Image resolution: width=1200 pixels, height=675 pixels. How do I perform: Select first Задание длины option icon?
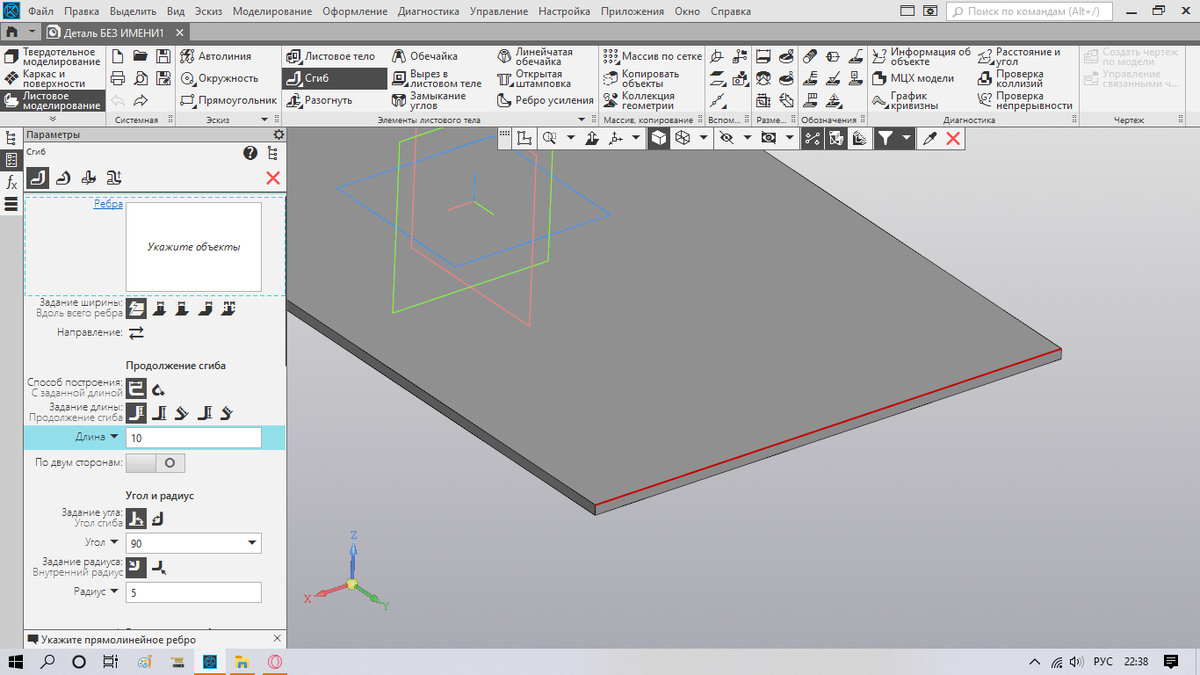(x=136, y=413)
